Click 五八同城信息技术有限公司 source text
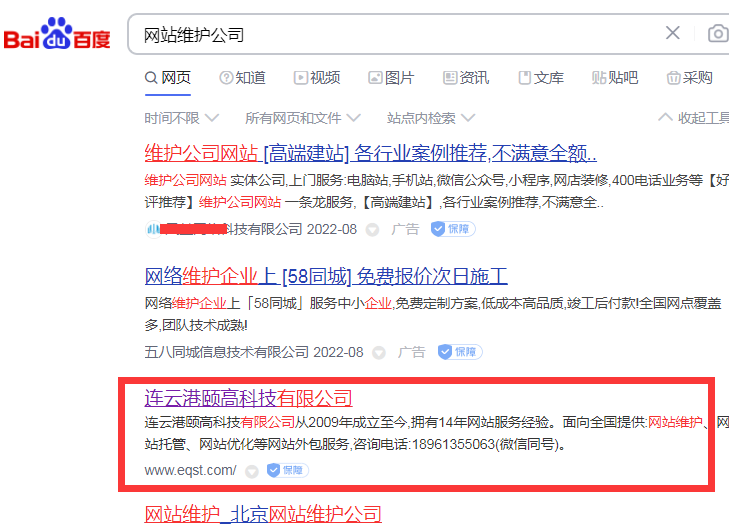Screen dimensions: 729x524 [x=226, y=352]
